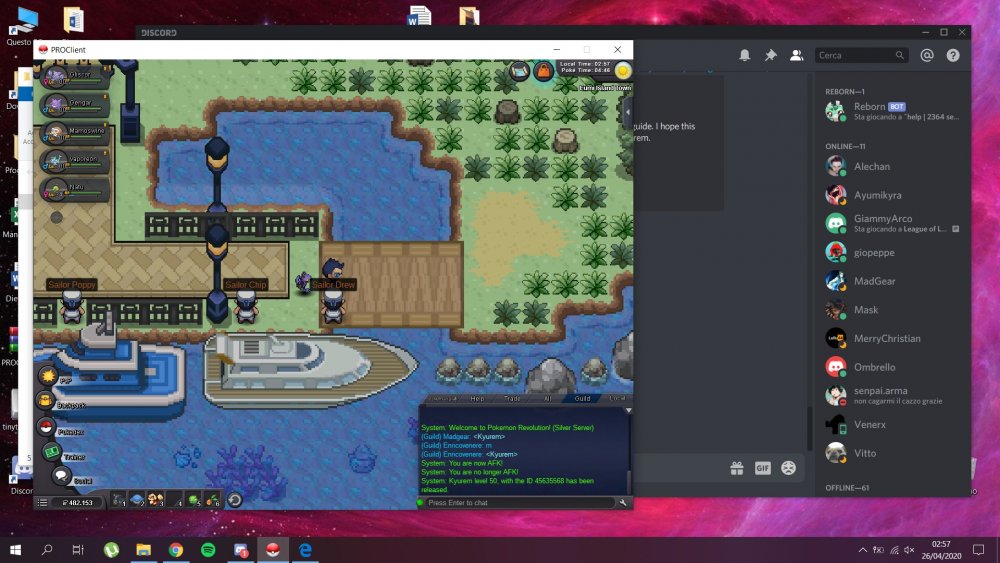Collapse the game side panel arrow

627,113
